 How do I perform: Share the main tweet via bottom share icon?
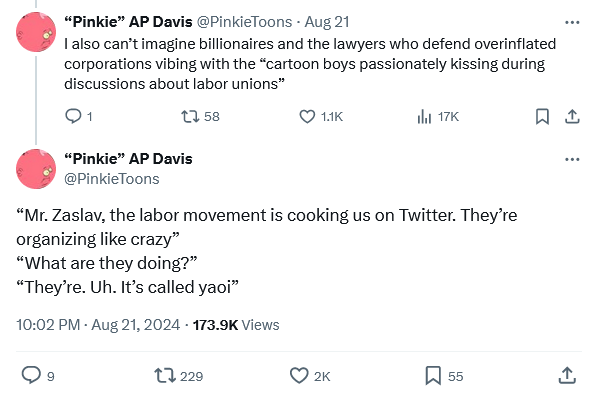tap(567, 375)
